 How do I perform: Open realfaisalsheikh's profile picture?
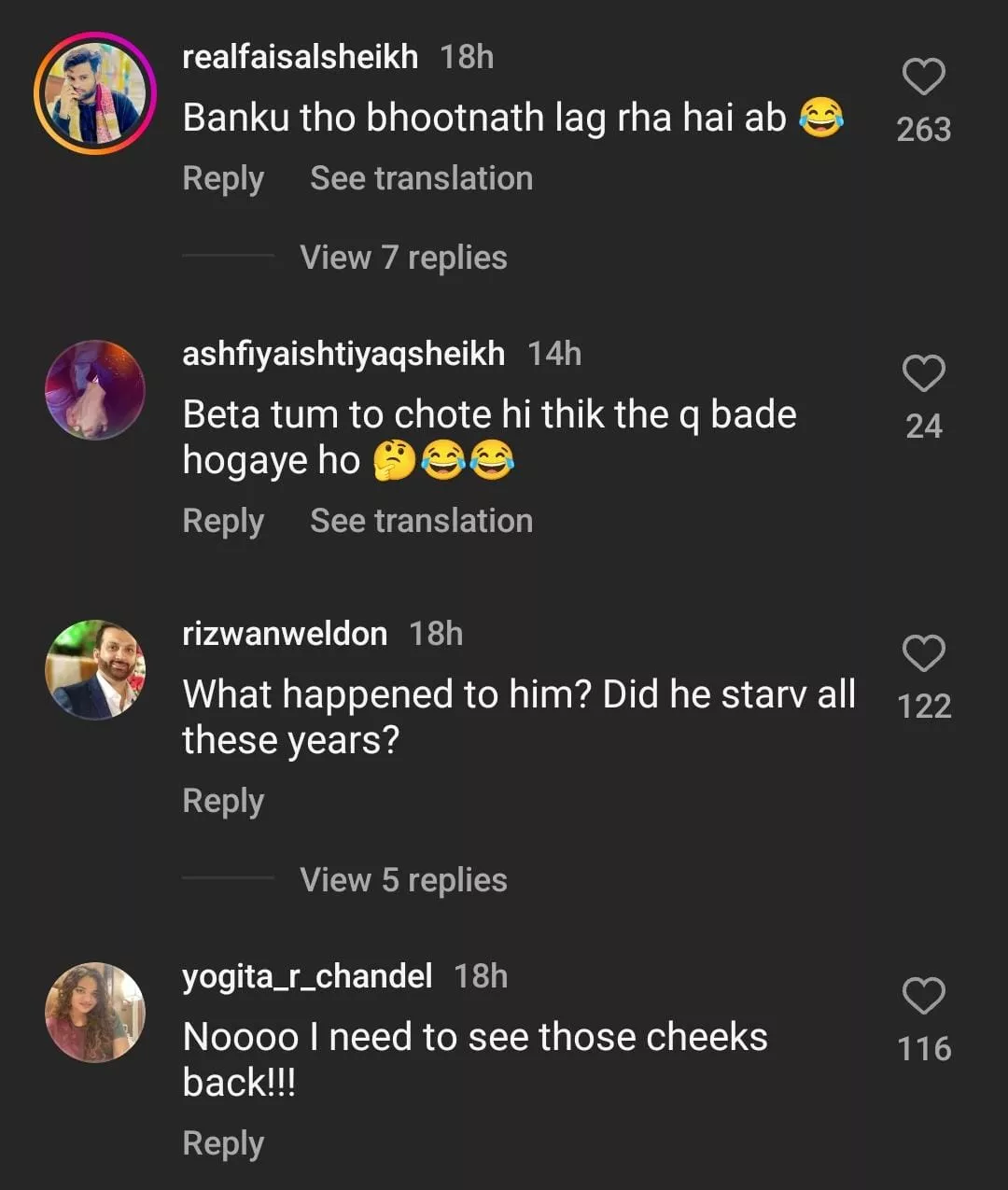[95, 93]
